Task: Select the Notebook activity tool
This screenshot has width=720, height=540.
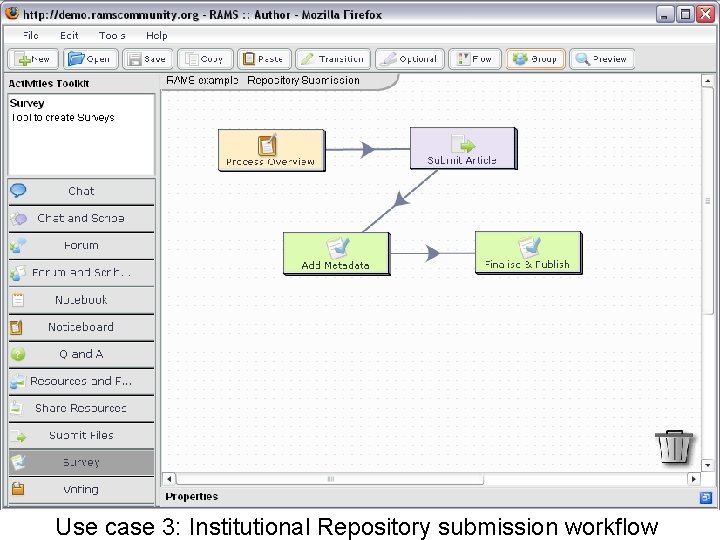Action: 81,299
